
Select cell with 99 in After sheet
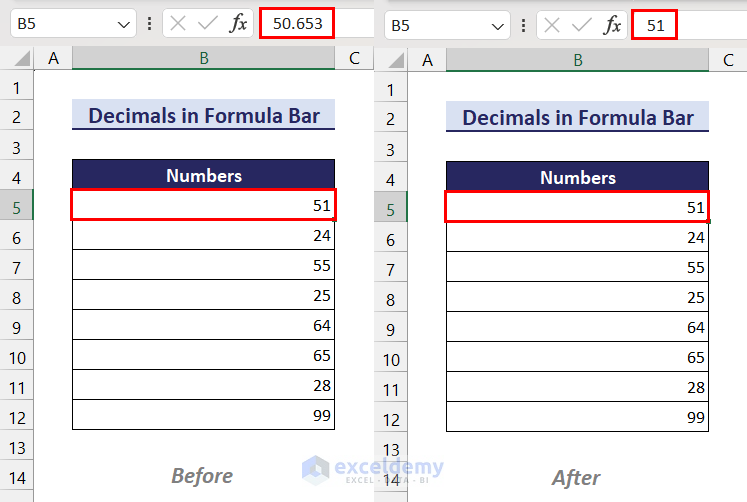(577, 417)
